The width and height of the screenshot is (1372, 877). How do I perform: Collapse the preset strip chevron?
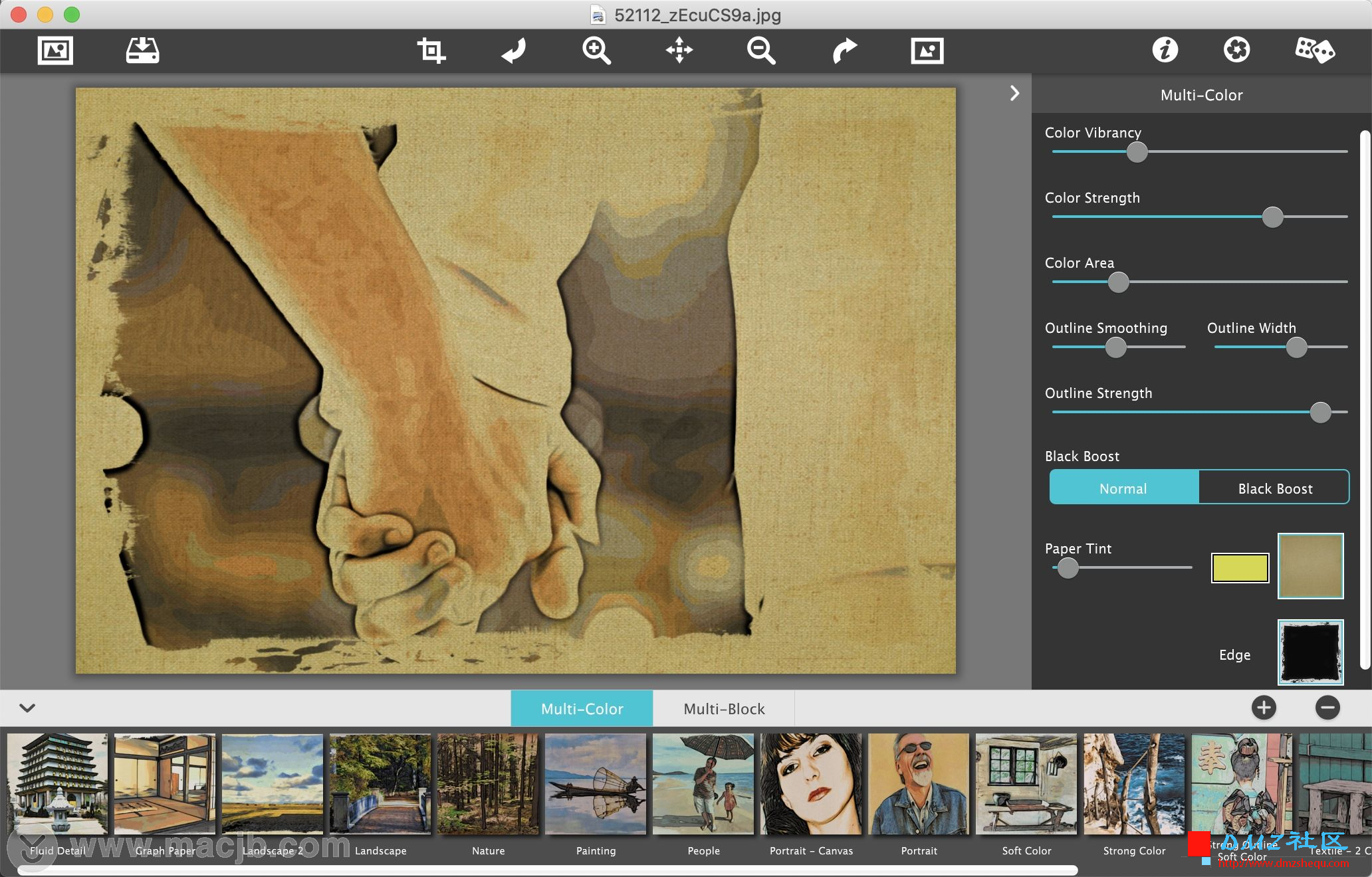click(27, 708)
